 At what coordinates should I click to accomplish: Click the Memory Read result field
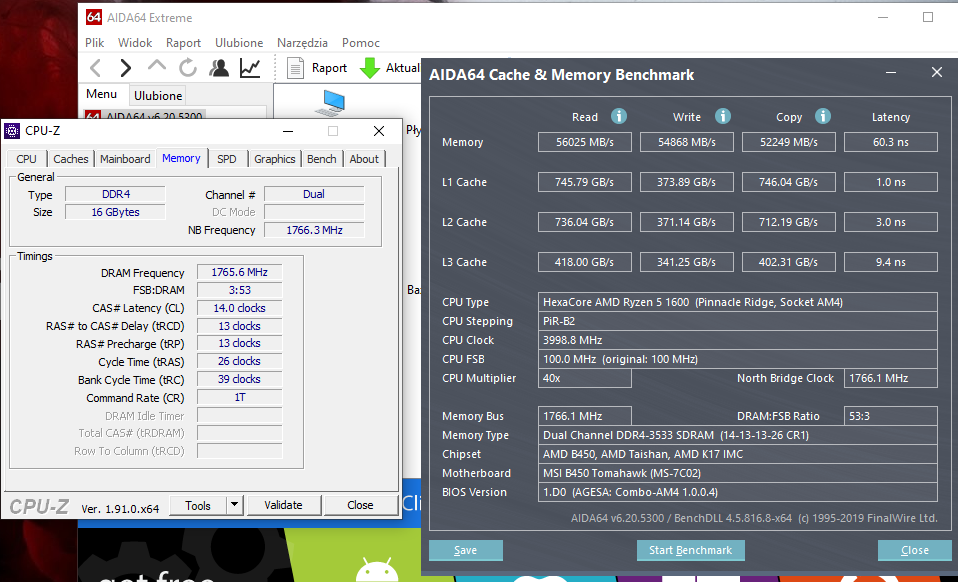point(585,142)
